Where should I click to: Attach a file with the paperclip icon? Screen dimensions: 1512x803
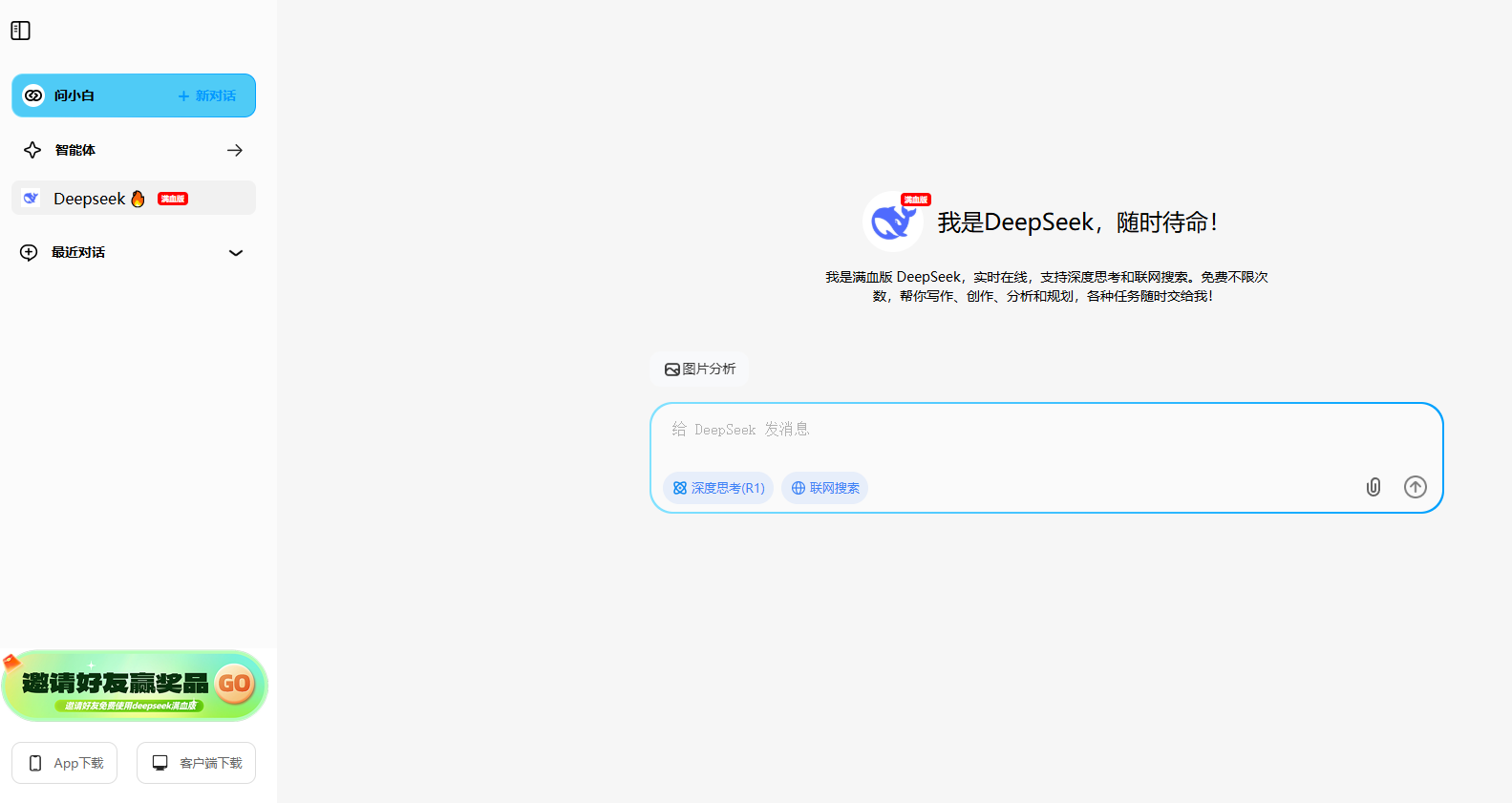coord(1374,487)
